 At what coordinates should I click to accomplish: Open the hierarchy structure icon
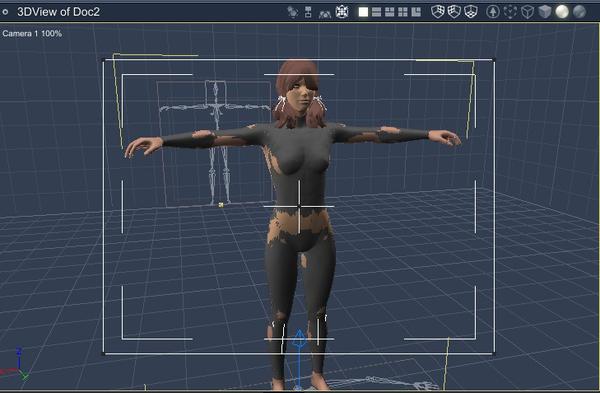[308, 12]
